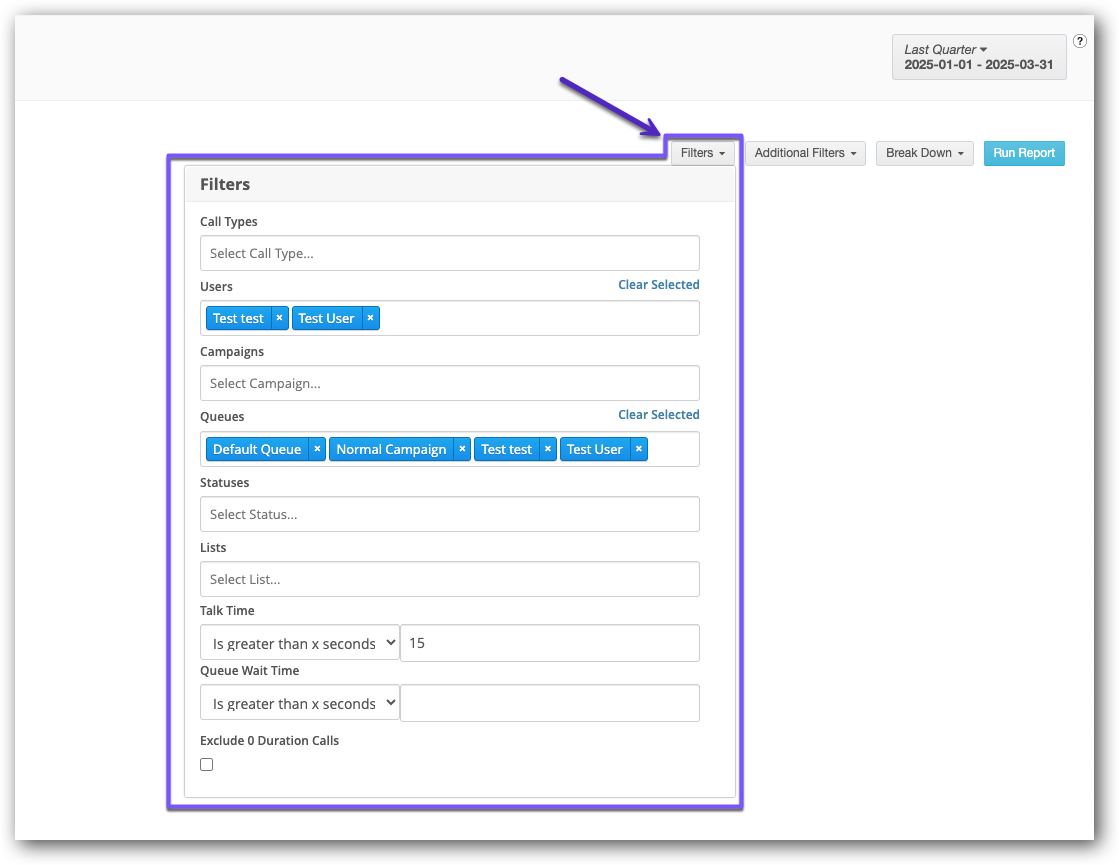This screenshot has height=865, width=1119.
Task: Open the Talk Time comparison dropdown
Action: click(299, 643)
